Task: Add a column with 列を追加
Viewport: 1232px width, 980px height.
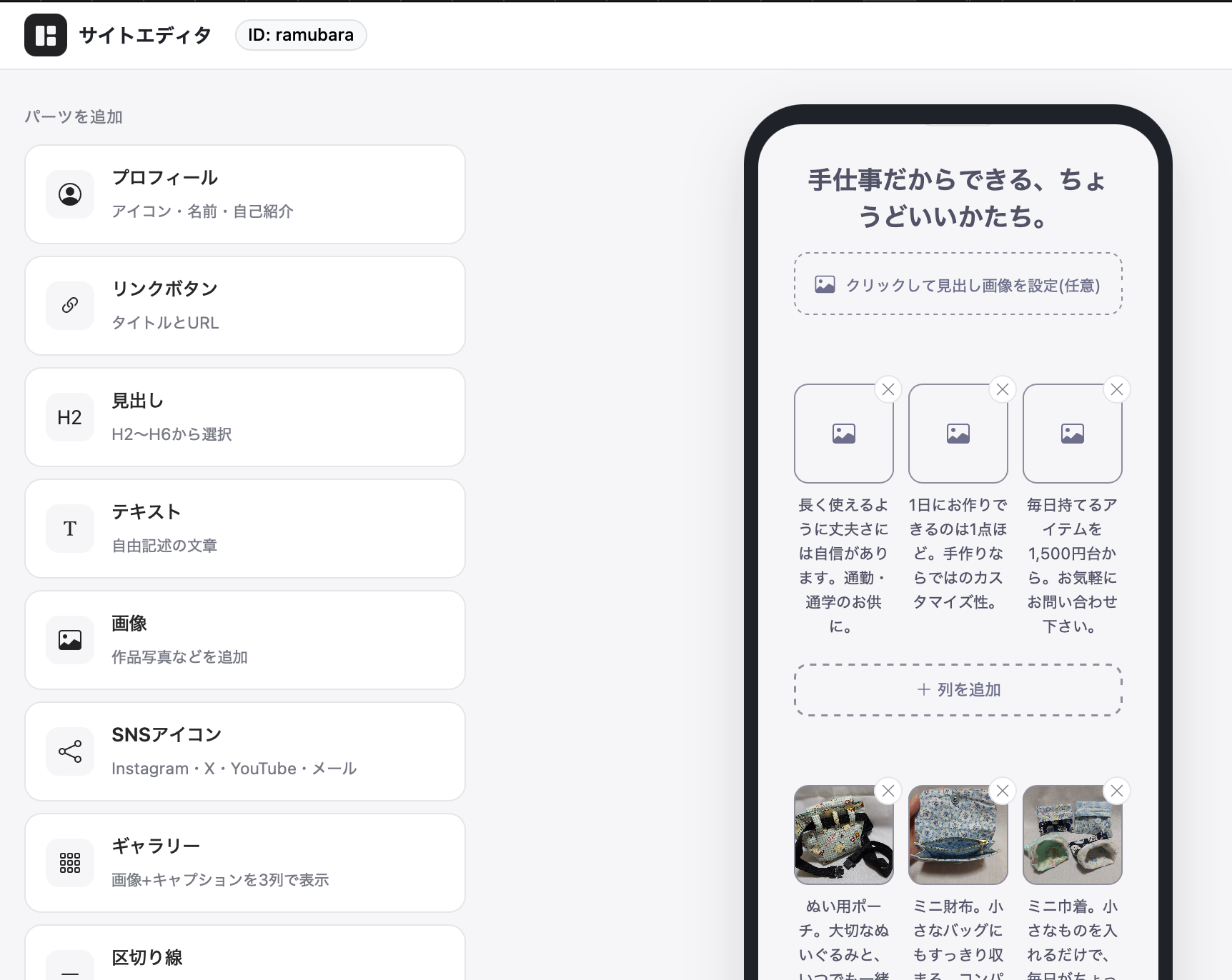Action: click(x=958, y=690)
